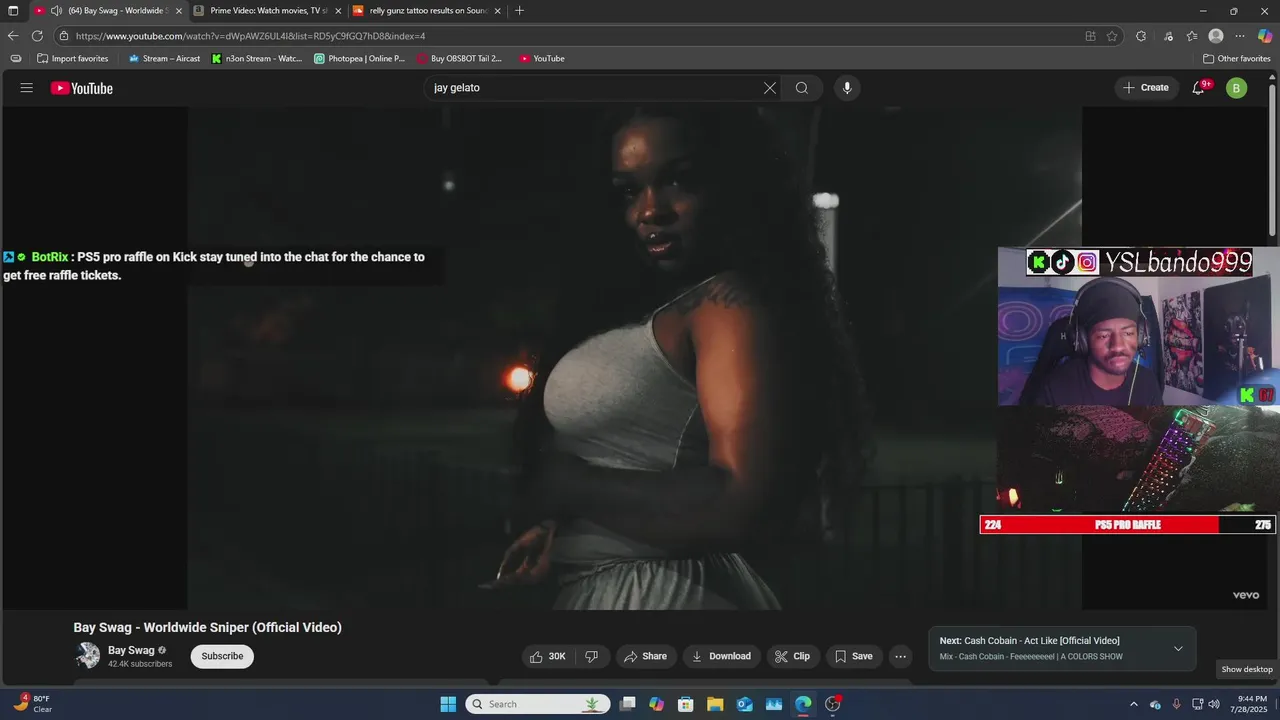Viewport: 1280px width, 720px height.
Task: Open Copilot sidebar icon in Edge
Action: pyautogui.click(x=1265, y=36)
